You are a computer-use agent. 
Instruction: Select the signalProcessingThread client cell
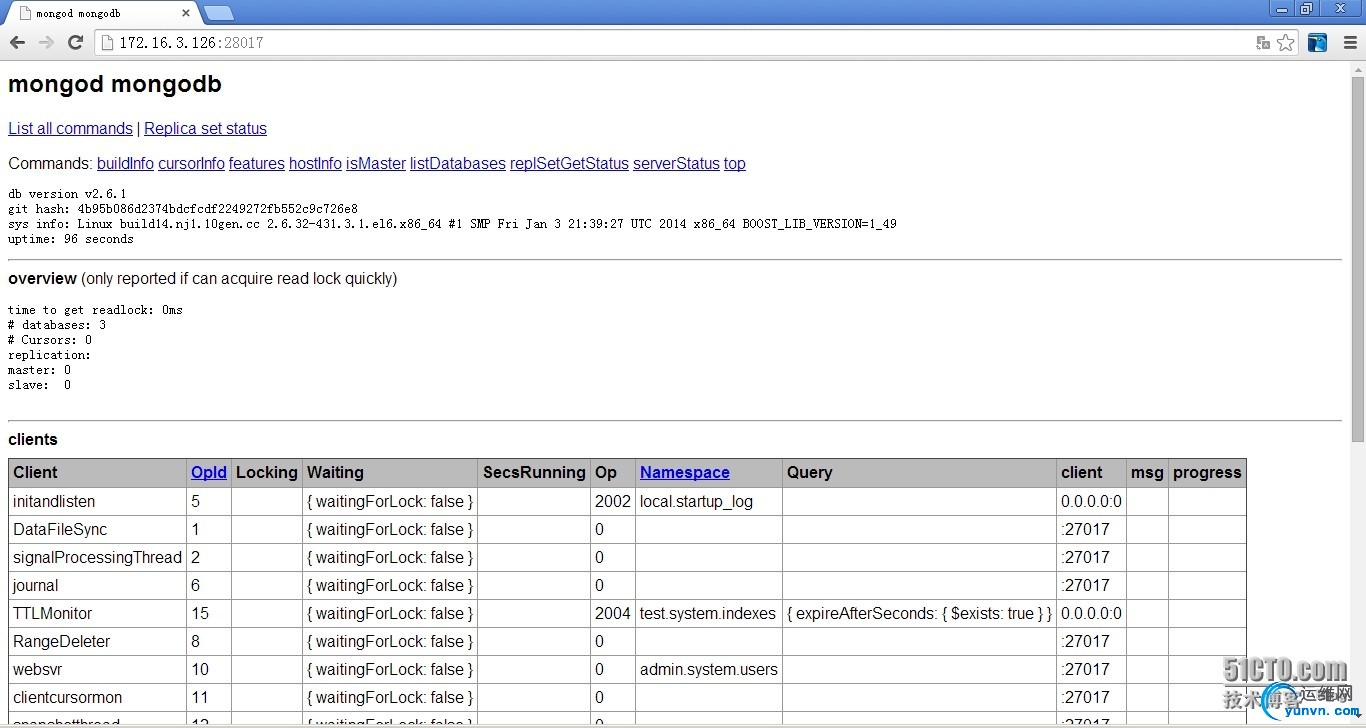(97, 557)
